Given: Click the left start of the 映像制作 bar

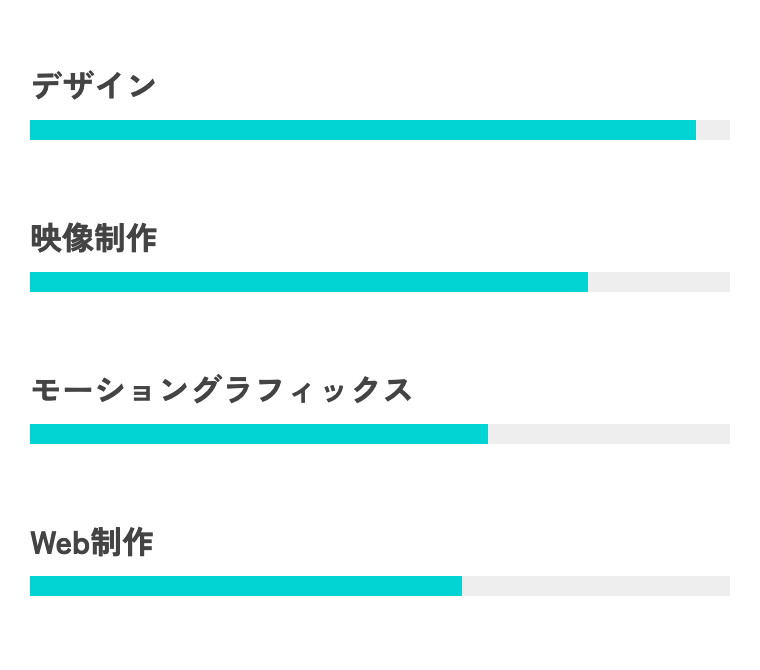Looking at the screenshot, I should (32, 282).
